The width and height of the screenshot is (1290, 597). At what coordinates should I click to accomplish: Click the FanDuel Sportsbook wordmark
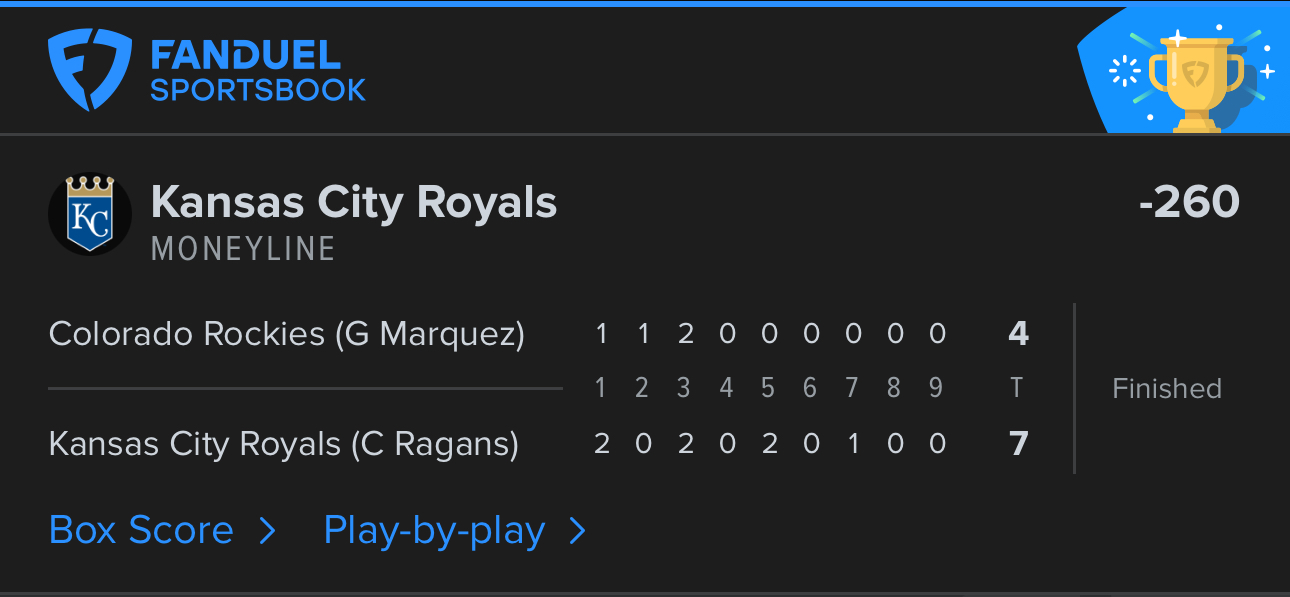point(258,71)
